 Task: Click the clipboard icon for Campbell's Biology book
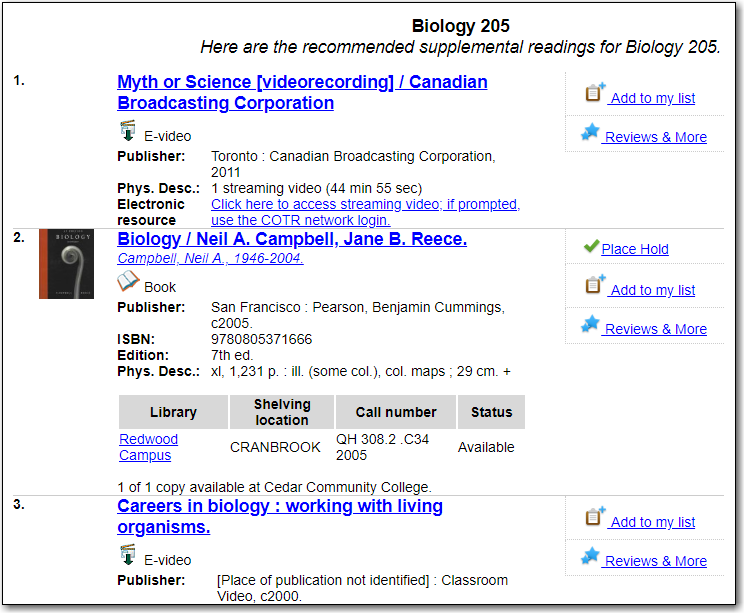(595, 284)
